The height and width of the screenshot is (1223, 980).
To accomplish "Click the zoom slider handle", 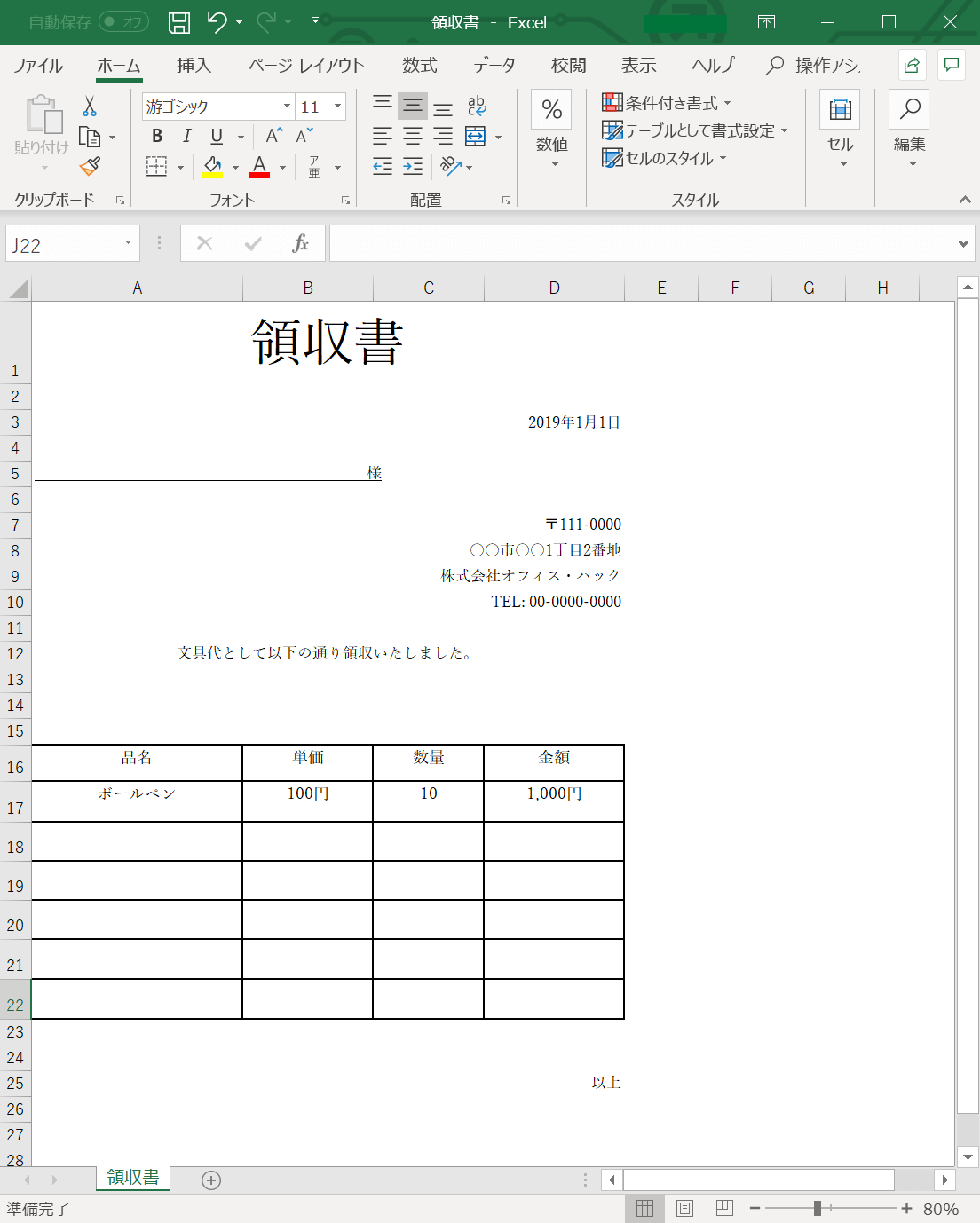I will click(818, 1208).
